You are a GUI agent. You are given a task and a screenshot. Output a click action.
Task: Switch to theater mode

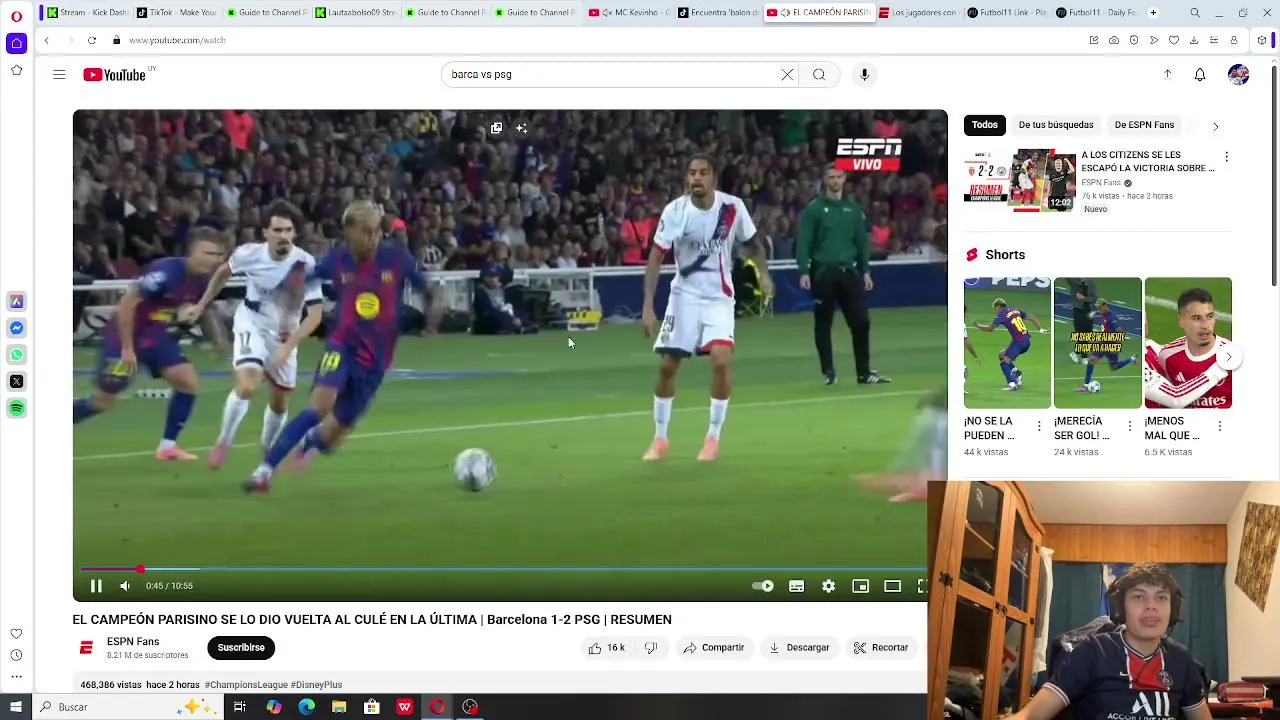click(892, 586)
